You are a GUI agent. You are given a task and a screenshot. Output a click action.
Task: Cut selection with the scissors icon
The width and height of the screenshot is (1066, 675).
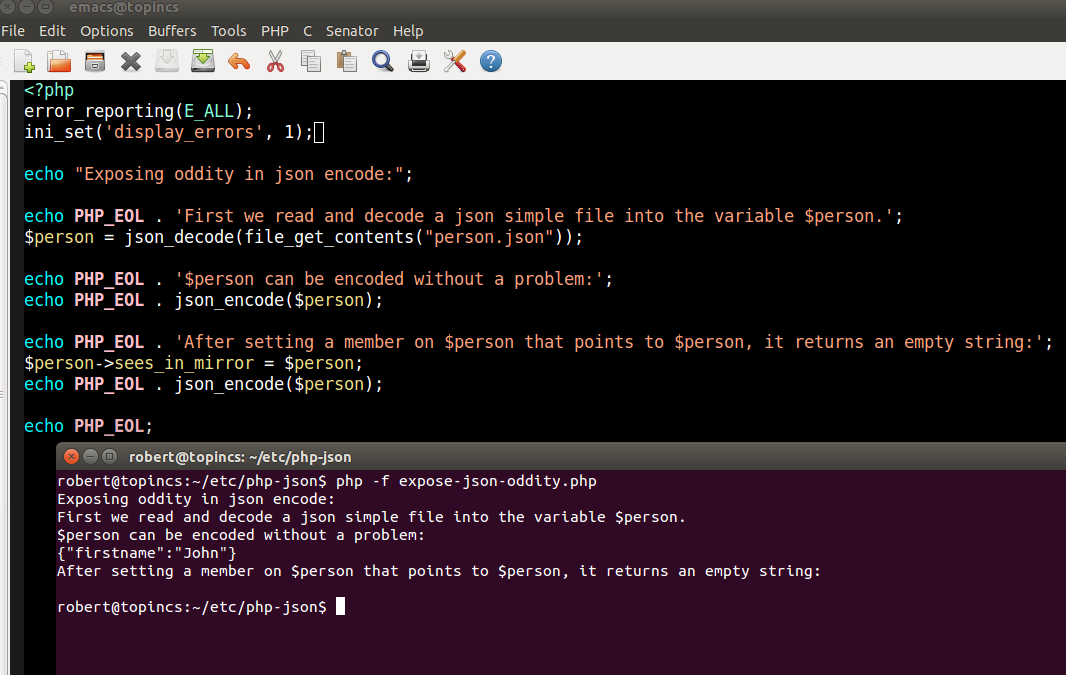click(x=275, y=62)
